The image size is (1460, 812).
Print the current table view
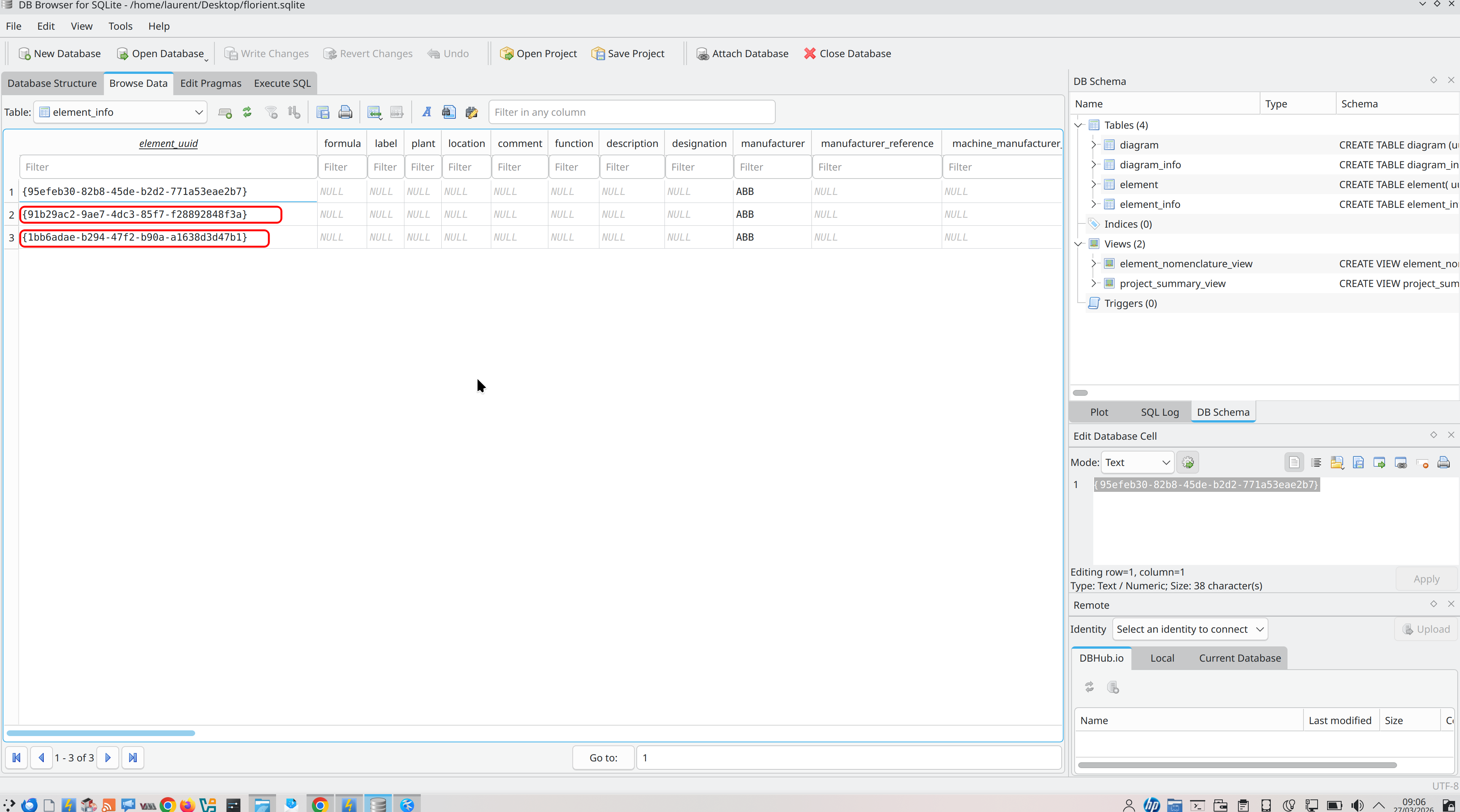[x=345, y=112]
